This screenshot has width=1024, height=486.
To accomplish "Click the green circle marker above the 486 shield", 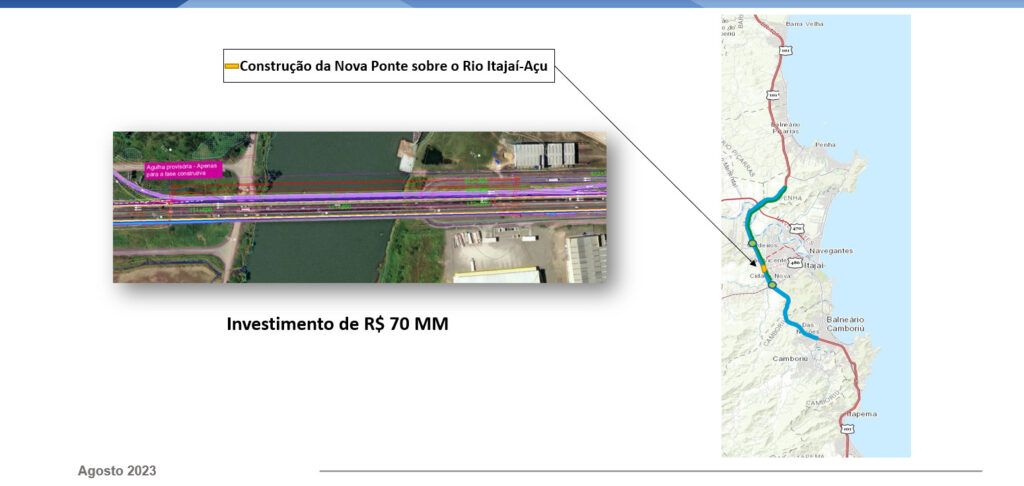I will (753, 244).
